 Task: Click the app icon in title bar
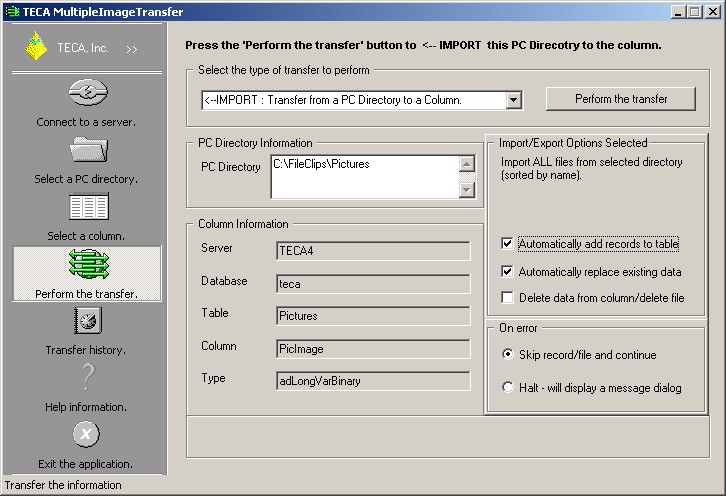coord(12,12)
